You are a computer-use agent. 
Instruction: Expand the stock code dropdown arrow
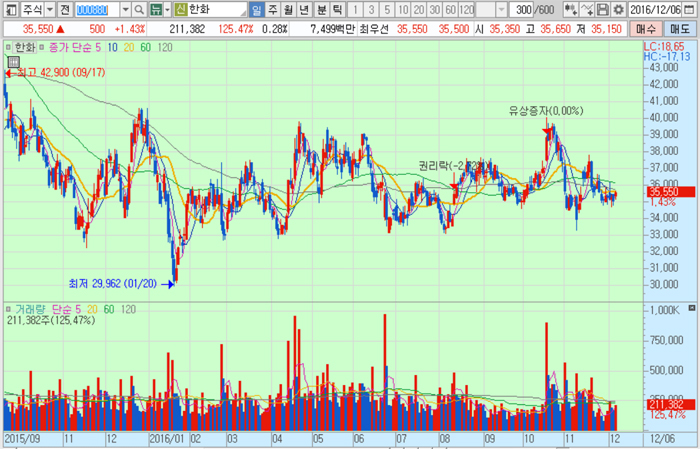125,9
